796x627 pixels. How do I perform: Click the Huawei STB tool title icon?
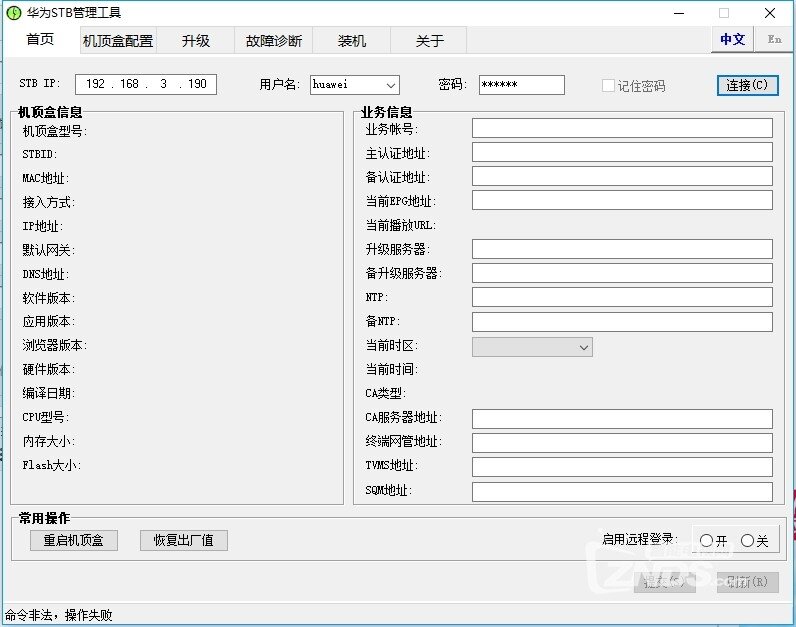tap(13, 13)
